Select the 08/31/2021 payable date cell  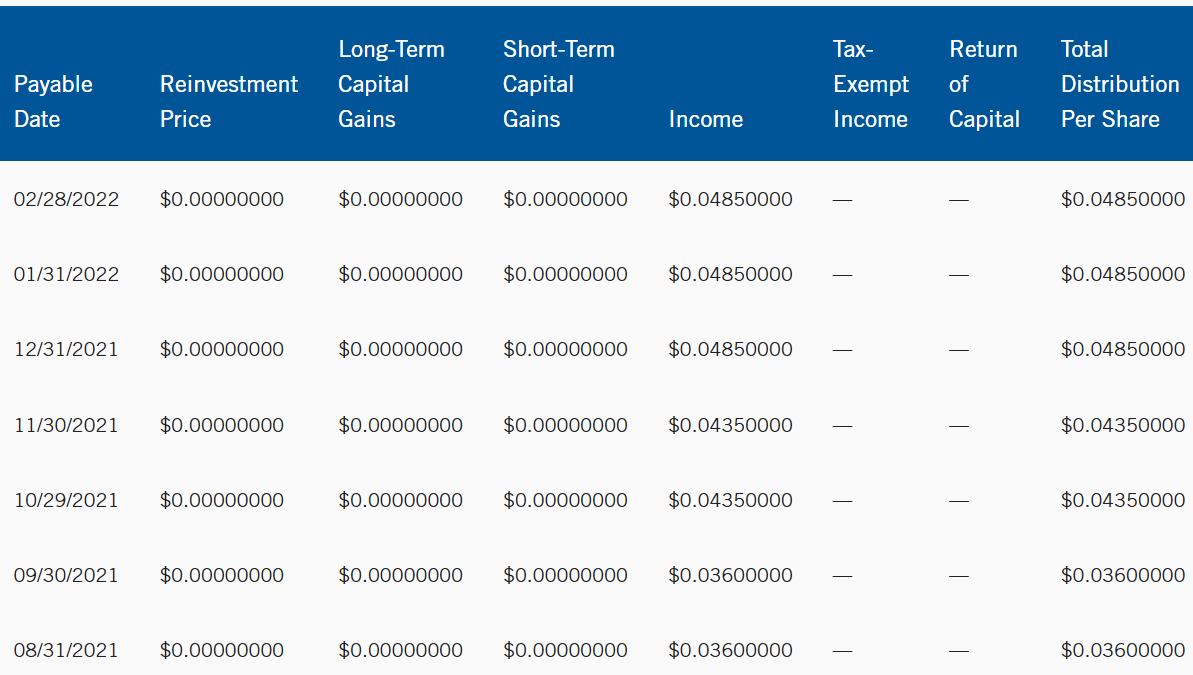[x=66, y=650]
